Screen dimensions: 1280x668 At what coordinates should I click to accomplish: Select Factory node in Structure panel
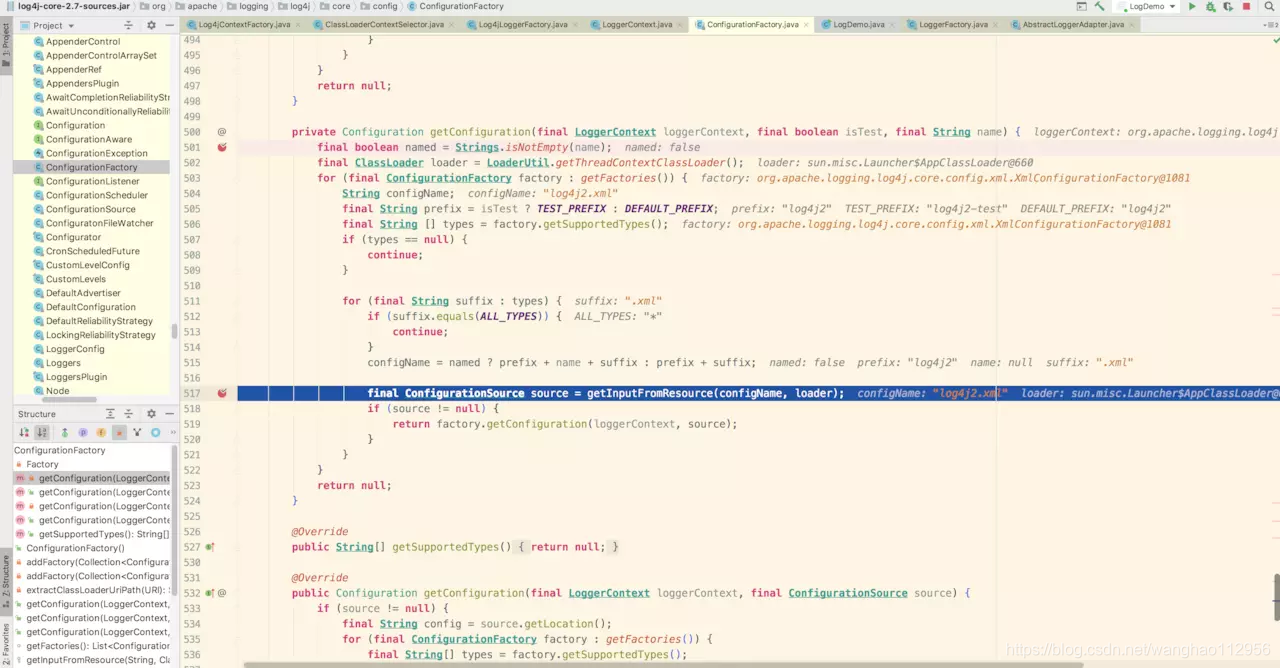pyautogui.click(x=42, y=464)
